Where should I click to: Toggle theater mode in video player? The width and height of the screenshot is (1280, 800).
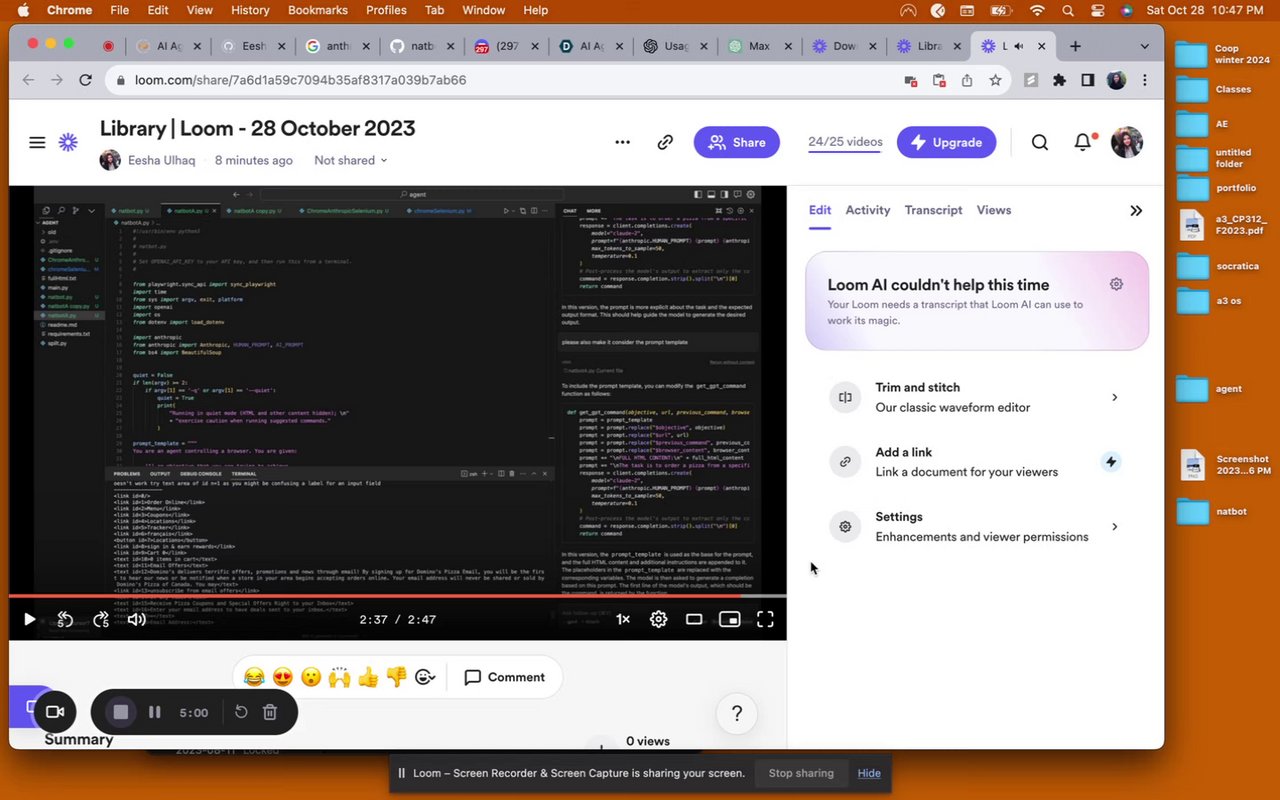694,619
